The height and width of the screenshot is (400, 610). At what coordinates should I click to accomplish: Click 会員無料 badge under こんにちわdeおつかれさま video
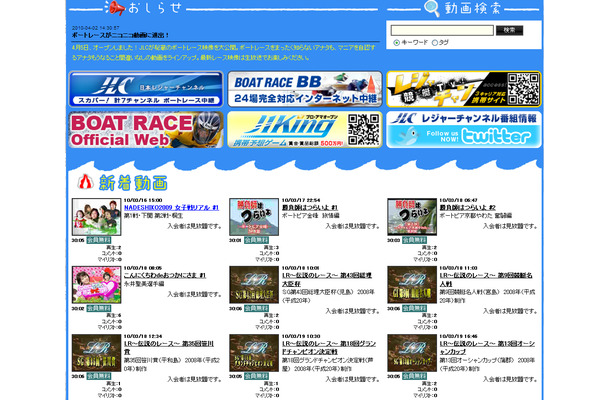[x=99, y=308]
